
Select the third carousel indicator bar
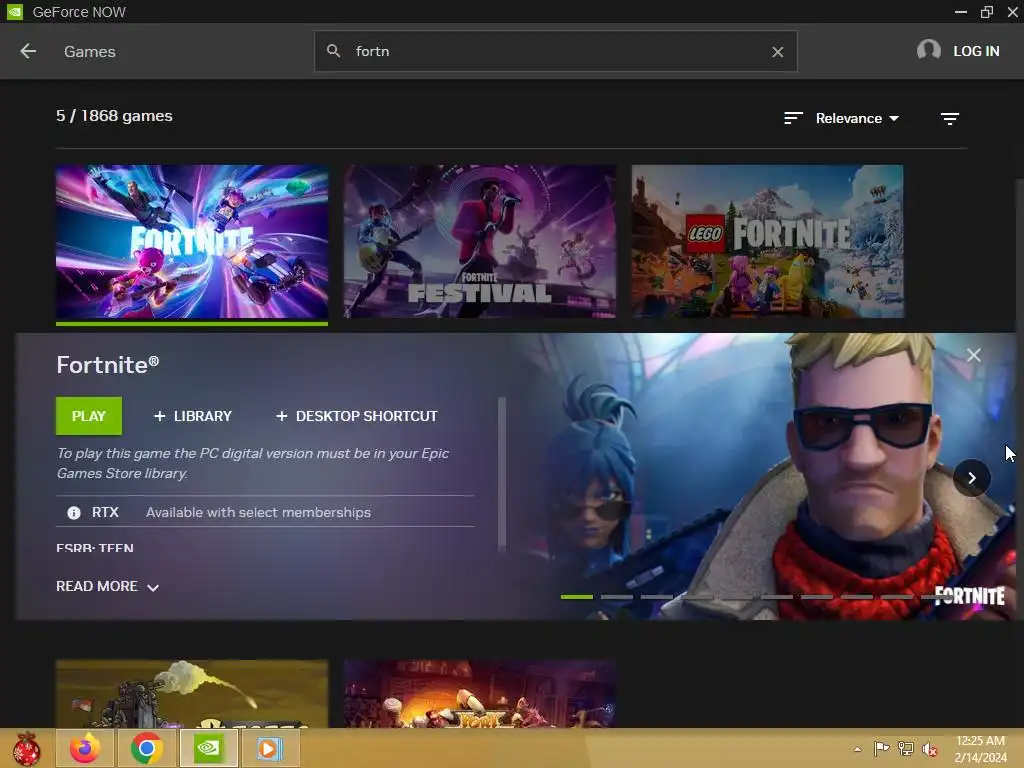point(656,596)
